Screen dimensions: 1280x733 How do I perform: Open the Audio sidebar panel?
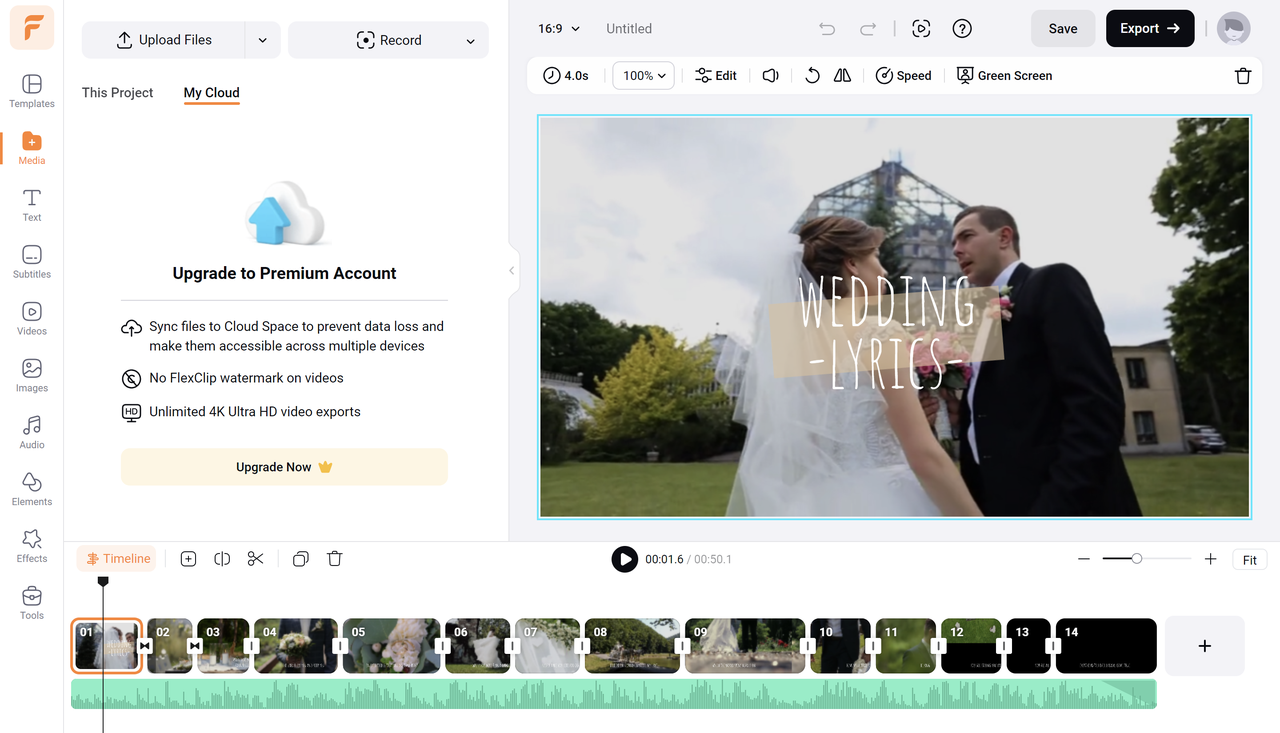pos(32,433)
